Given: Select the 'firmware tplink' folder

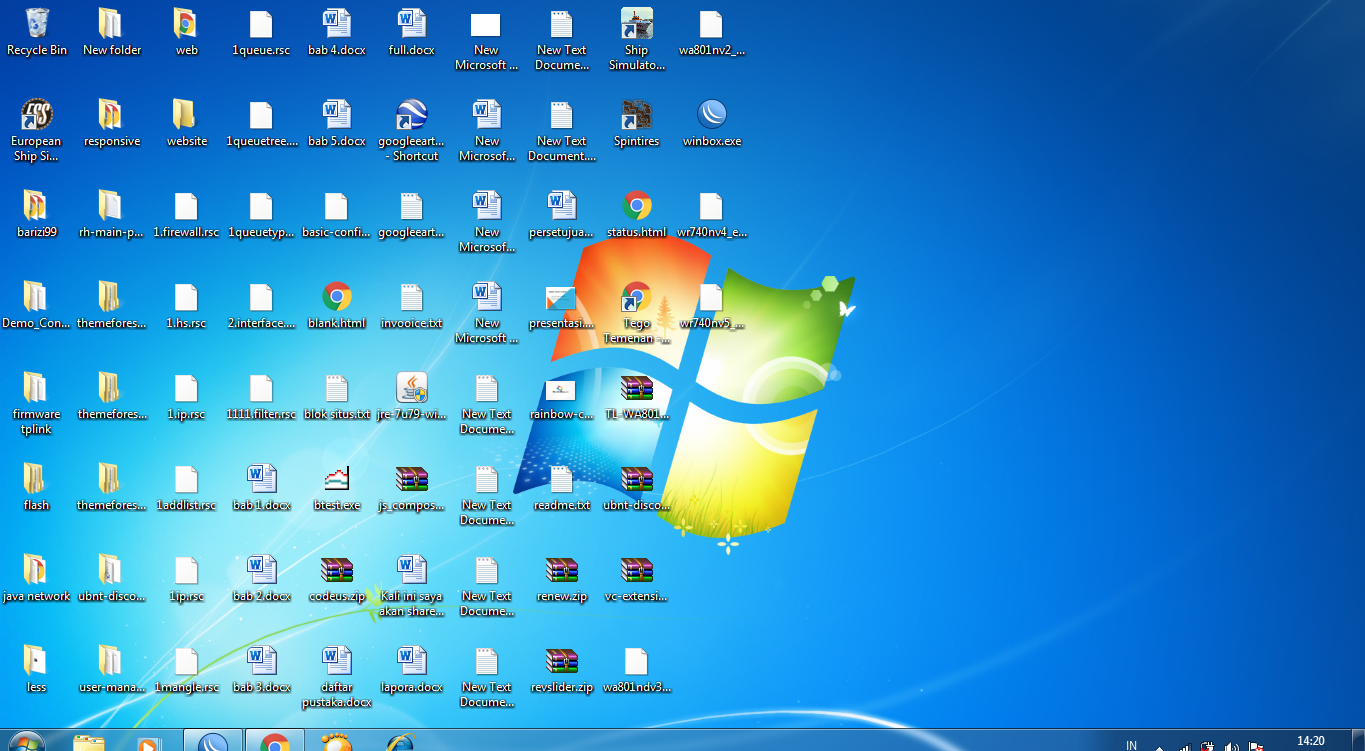Looking at the screenshot, I should click(37, 388).
